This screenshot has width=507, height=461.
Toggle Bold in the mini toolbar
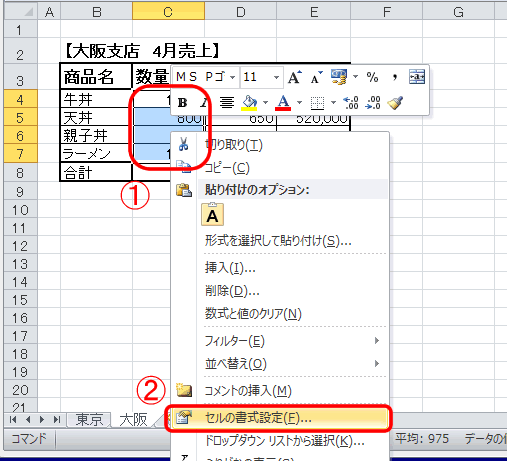pos(182,103)
